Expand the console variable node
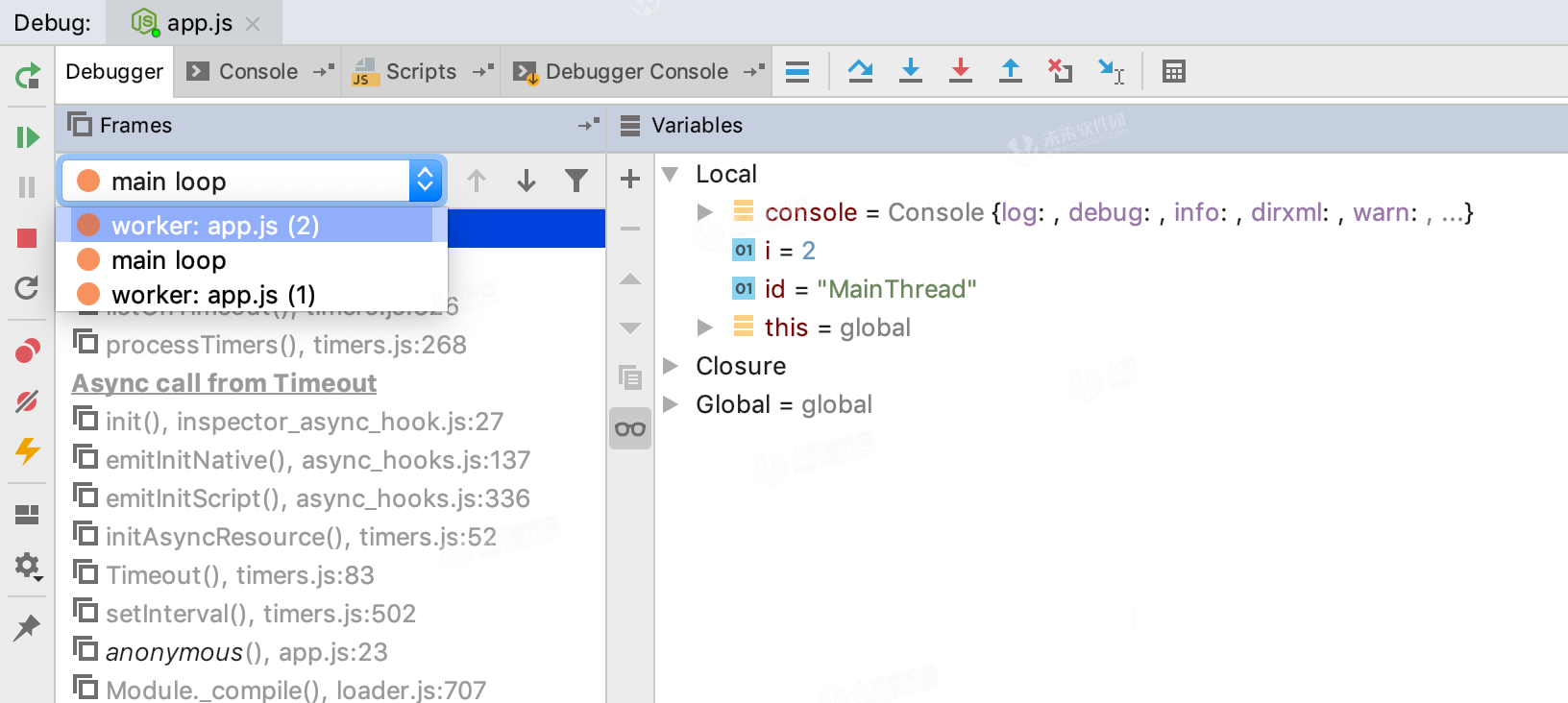The width and height of the screenshot is (1568, 703). 705,212
